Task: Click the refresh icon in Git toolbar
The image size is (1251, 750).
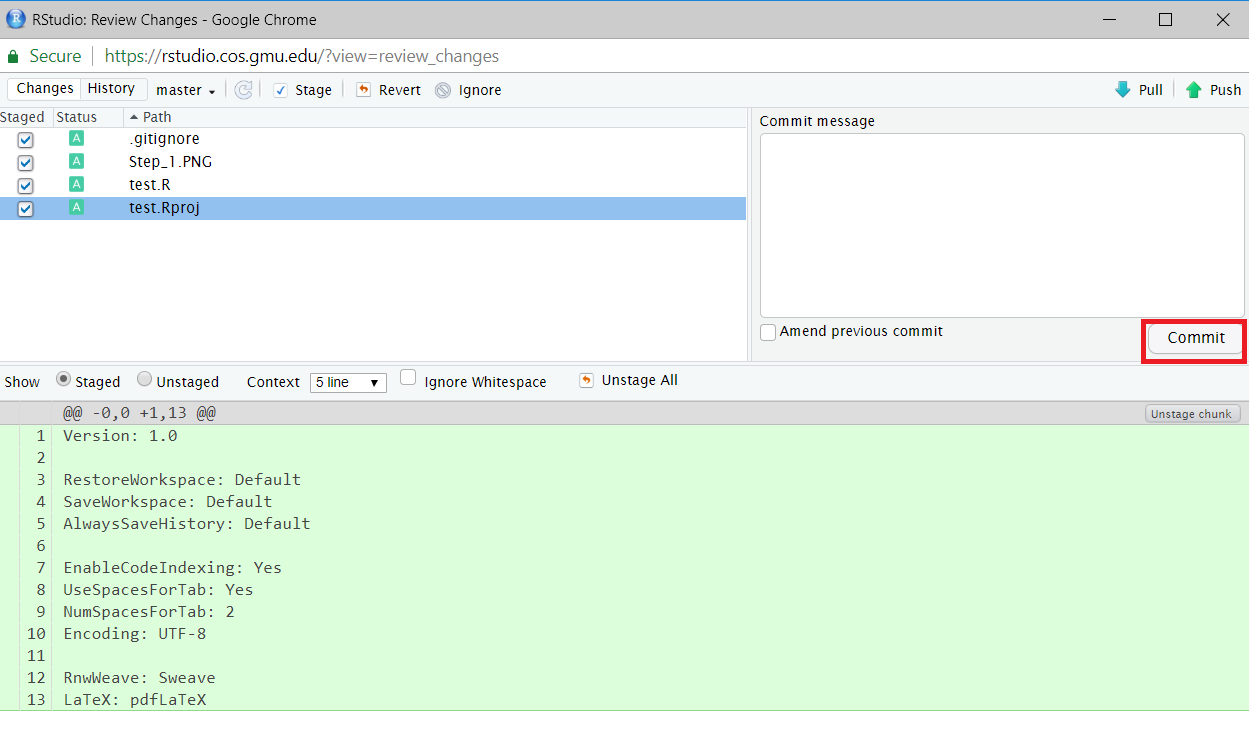Action: pyautogui.click(x=243, y=90)
